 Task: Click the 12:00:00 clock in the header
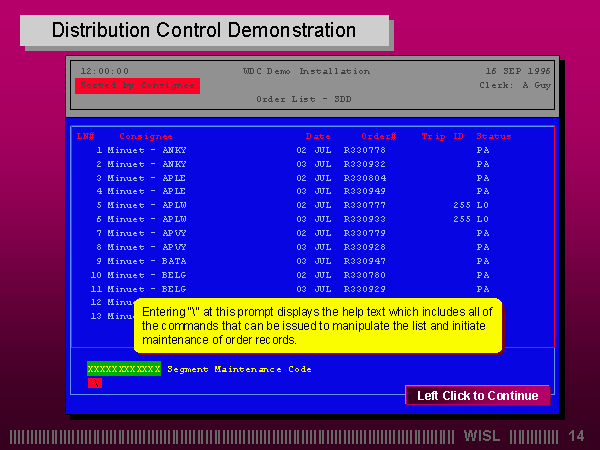tap(105, 71)
